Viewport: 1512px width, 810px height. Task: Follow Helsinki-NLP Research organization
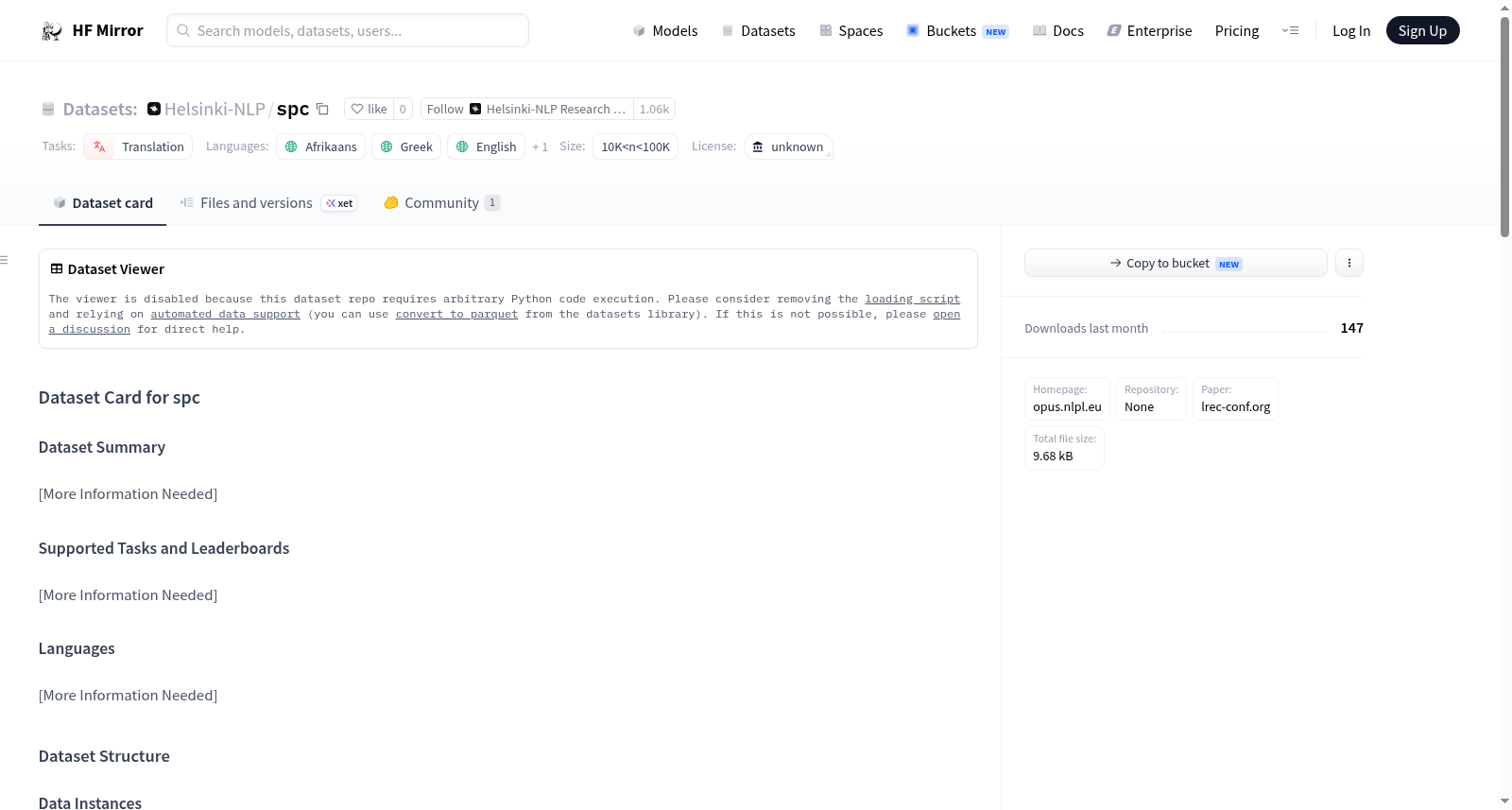coord(526,109)
